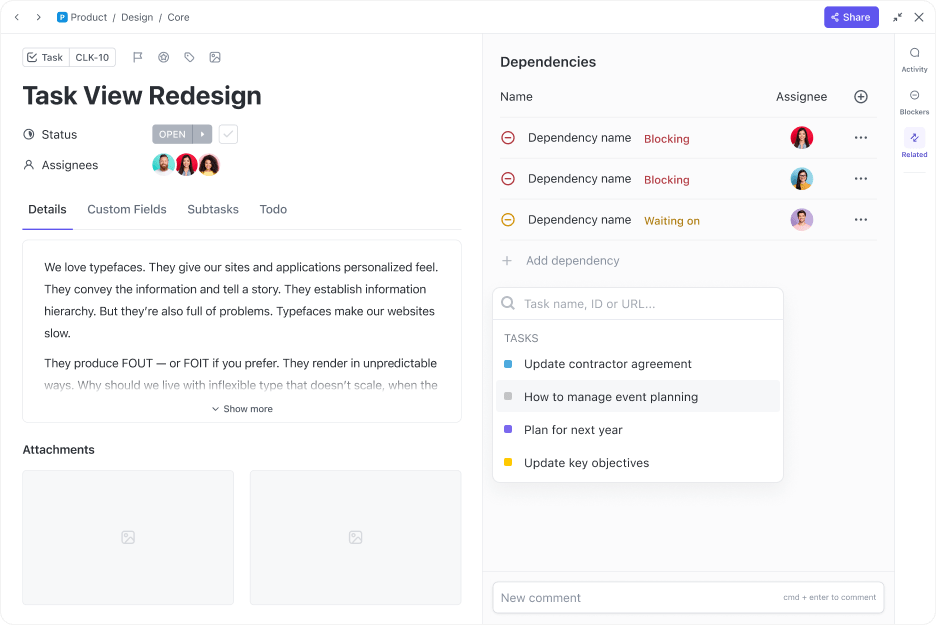Click the yellow swatch next to Update key objectives

508,463
